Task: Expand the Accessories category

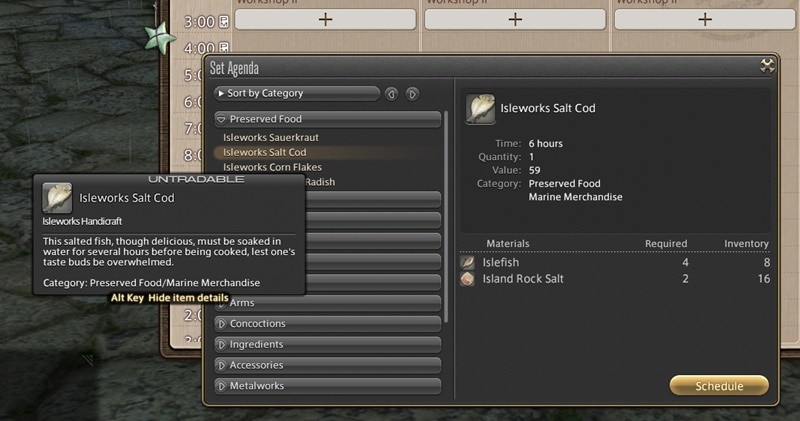Action: pyautogui.click(x=328, y=365)
